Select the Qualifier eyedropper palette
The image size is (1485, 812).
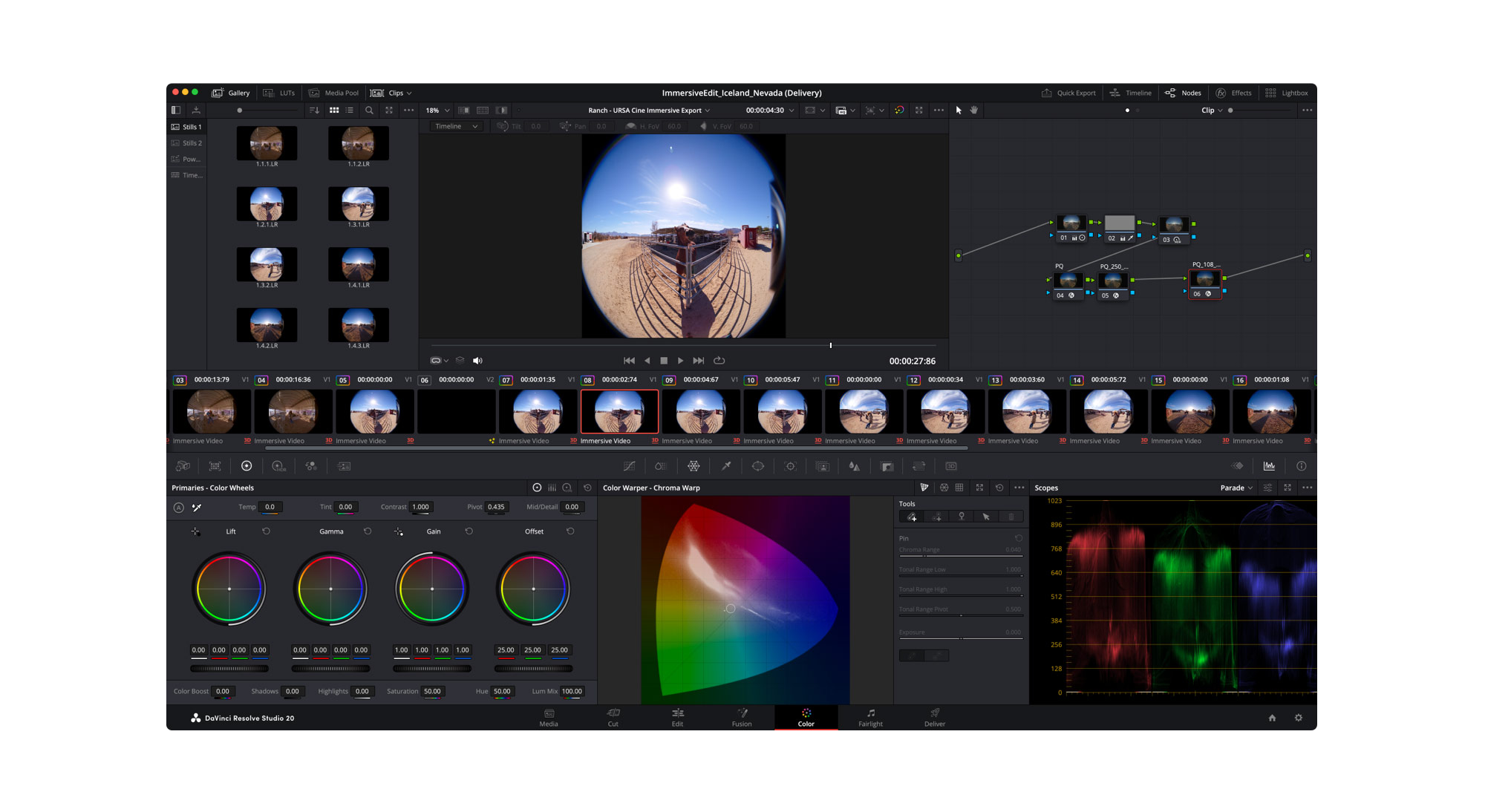[726, 466]
